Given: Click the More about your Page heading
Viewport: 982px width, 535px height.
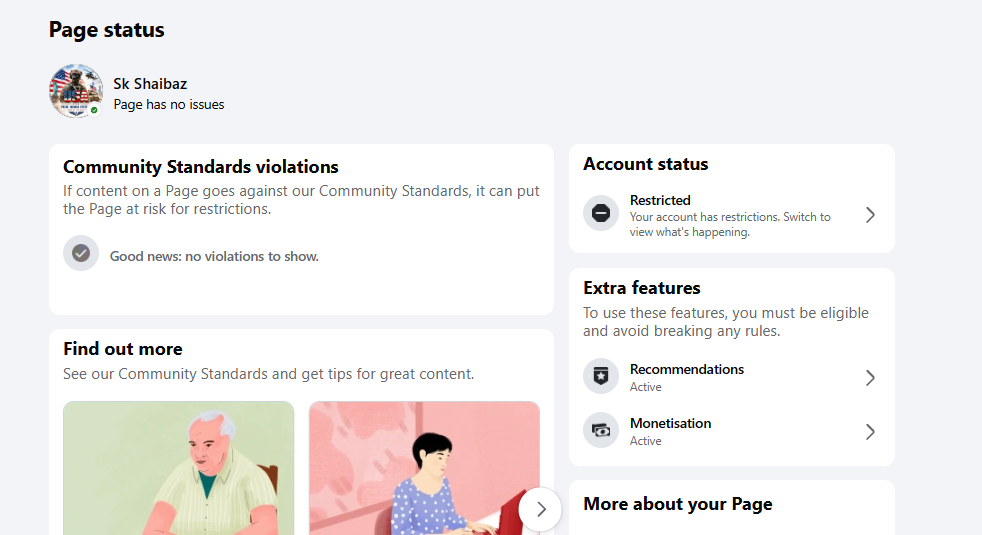Looking at the screenshot, I should click(678, 504).
